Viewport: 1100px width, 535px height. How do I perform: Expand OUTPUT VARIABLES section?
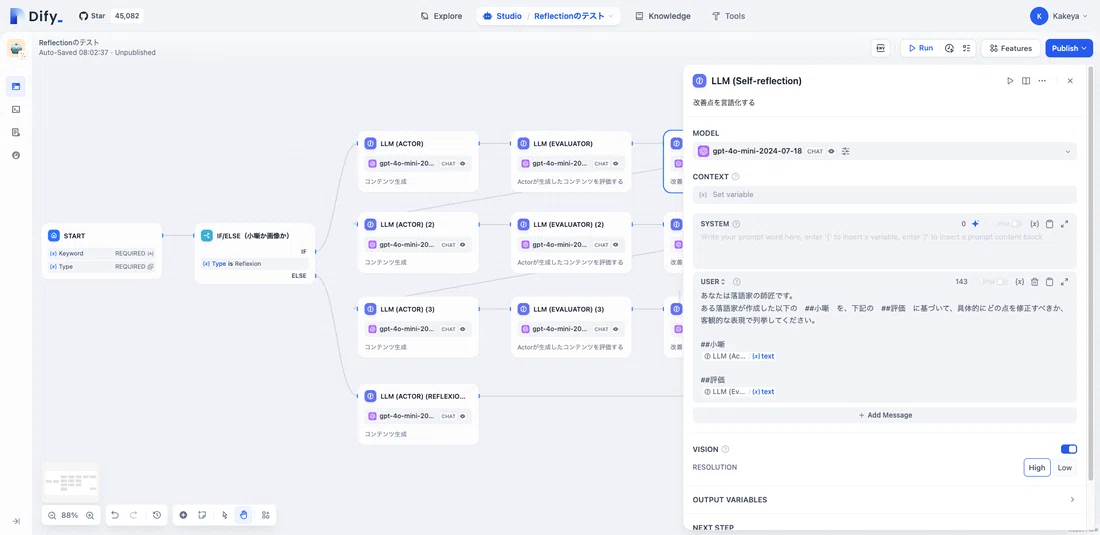(884, 500)
